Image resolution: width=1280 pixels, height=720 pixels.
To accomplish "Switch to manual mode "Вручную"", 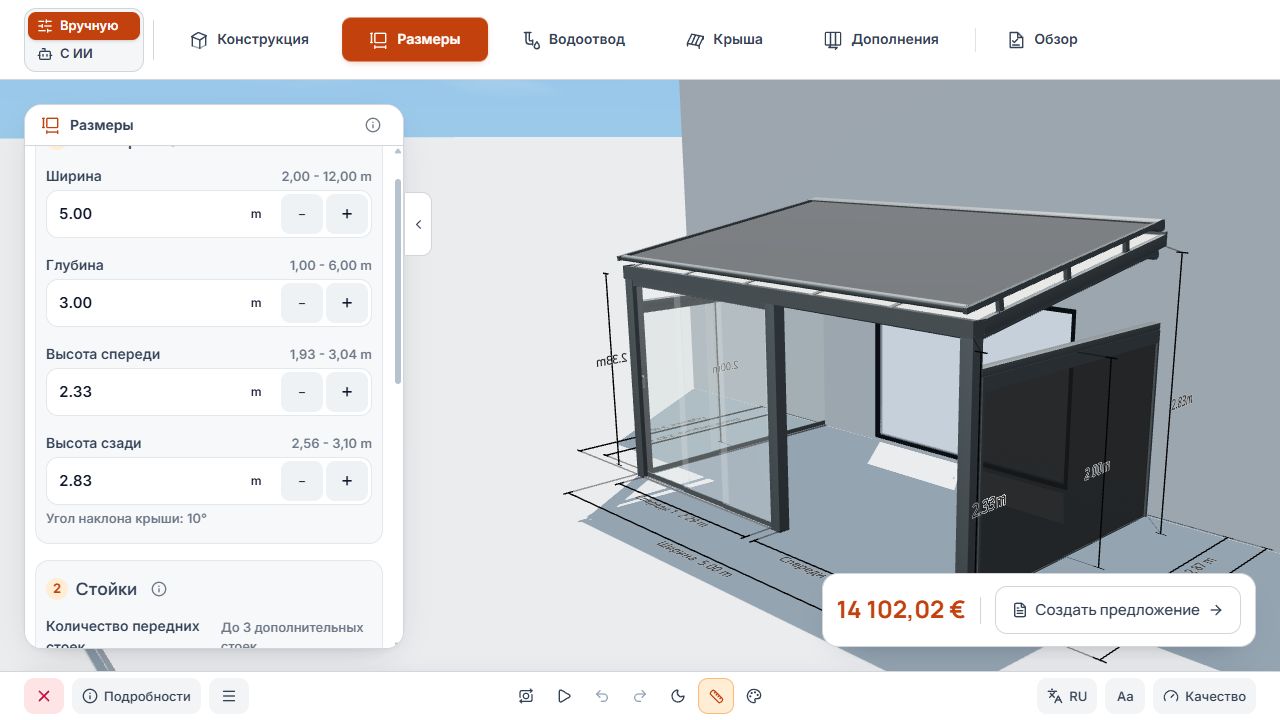I will (84, 26).
